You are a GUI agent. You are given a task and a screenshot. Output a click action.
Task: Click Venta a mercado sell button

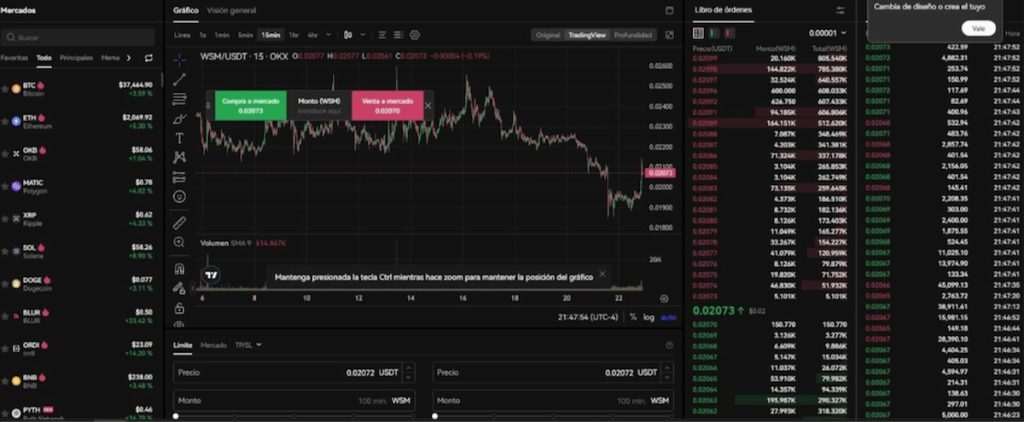388,106
